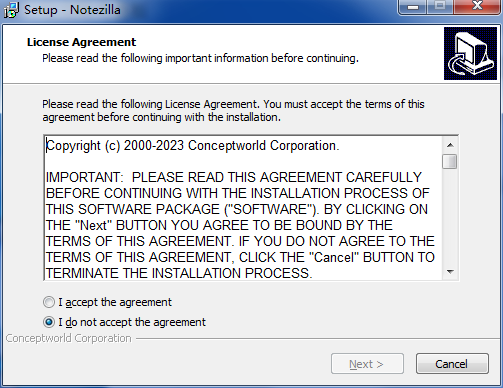Screen dimensions: 503x388
Task: Click inside the license agreement text box
Action: tap(244, 208)
